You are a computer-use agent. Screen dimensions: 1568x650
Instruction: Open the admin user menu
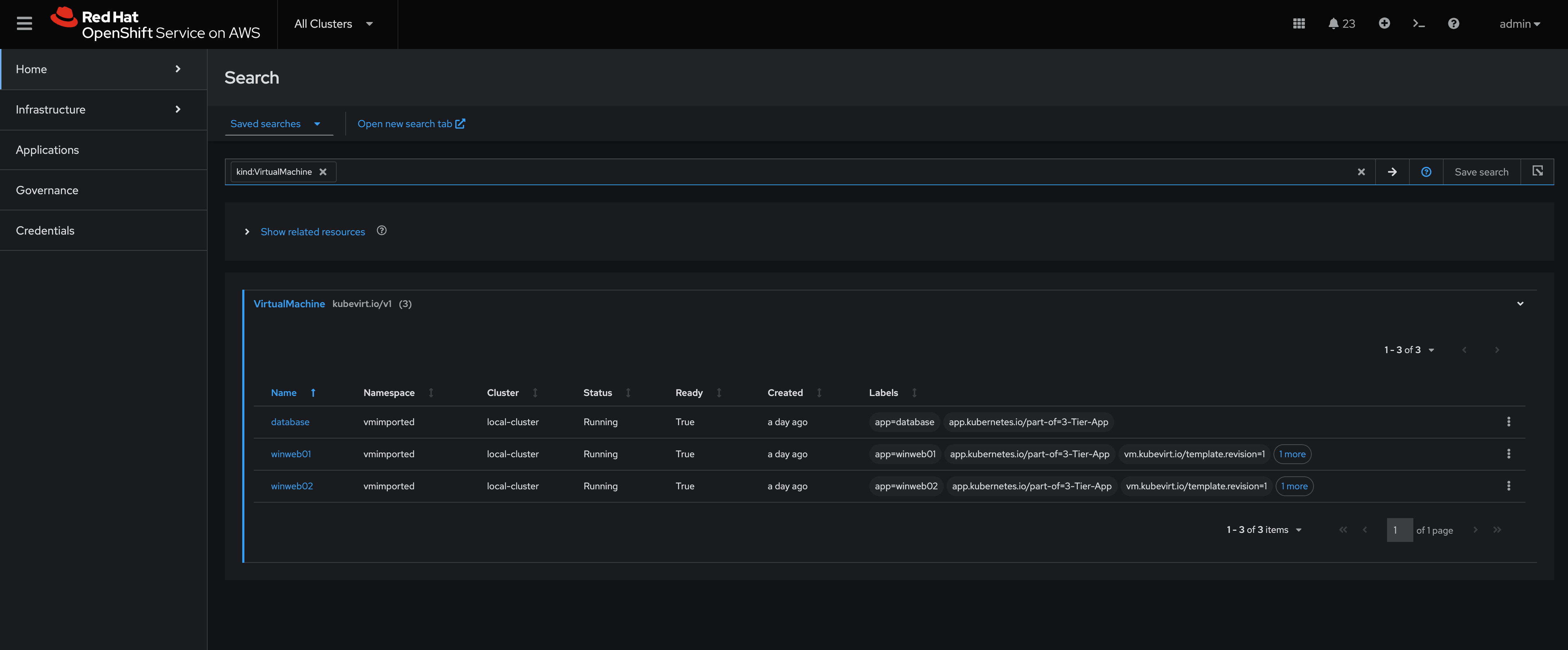click(1519, 24)
